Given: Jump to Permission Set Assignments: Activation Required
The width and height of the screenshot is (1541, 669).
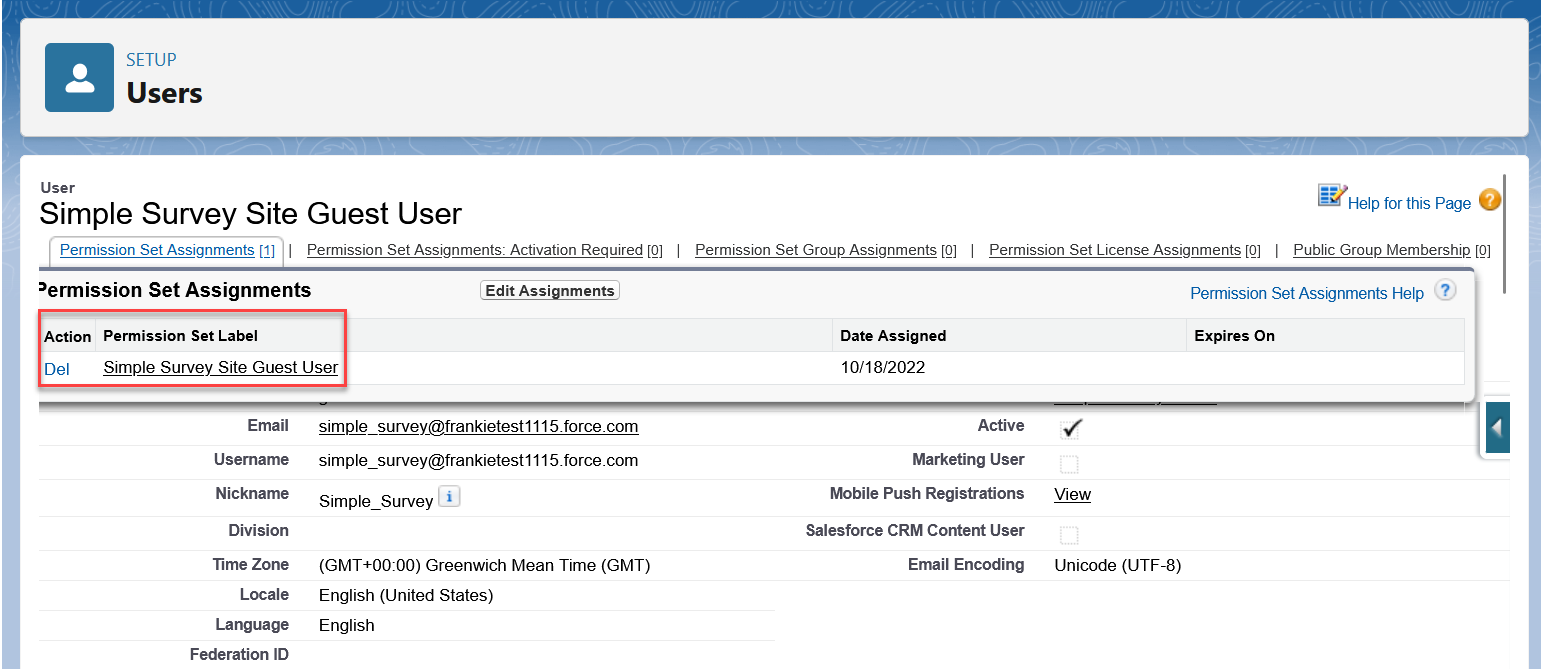Looking at the screenshot, I should pos(474,250).
